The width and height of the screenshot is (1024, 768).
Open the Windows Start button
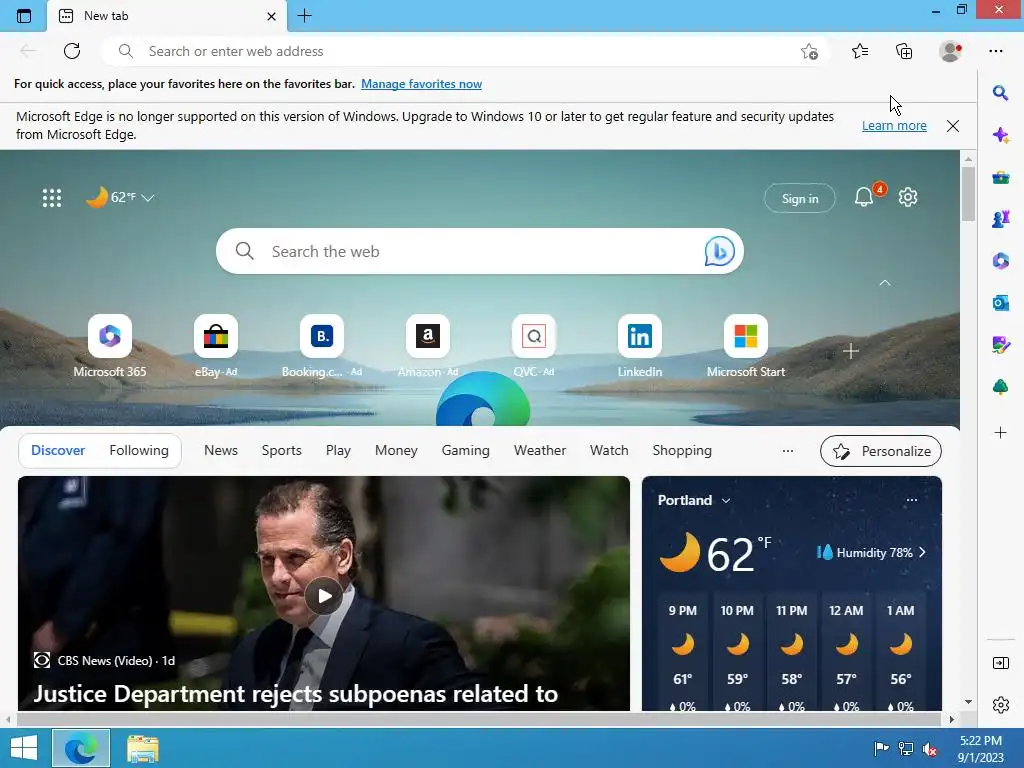[24, 748]
